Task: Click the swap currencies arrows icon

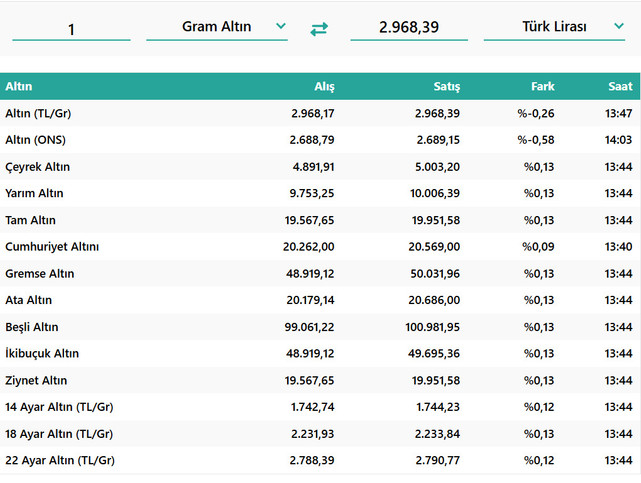Action: 319,29
